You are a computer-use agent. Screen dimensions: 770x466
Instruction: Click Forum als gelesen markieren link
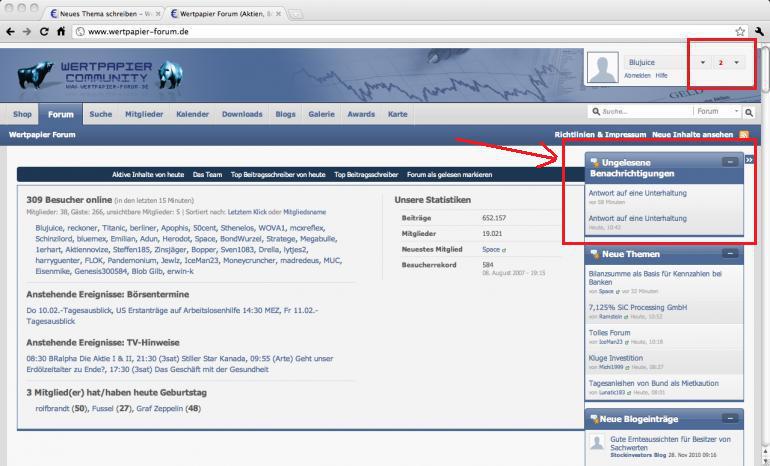pos(449,174)
